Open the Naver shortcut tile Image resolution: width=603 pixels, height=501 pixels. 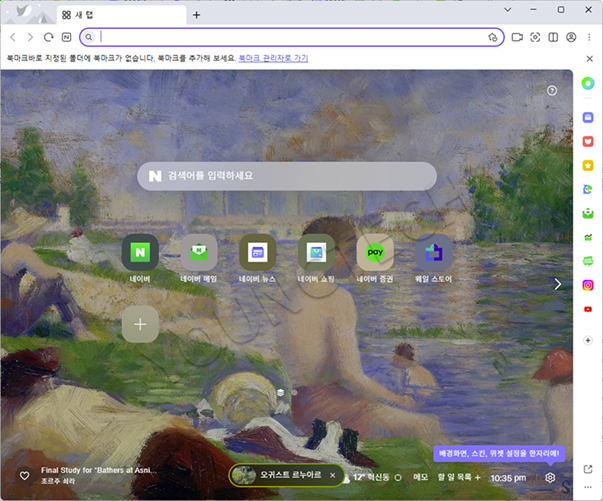pyautogui.click(x=140, y=252)
